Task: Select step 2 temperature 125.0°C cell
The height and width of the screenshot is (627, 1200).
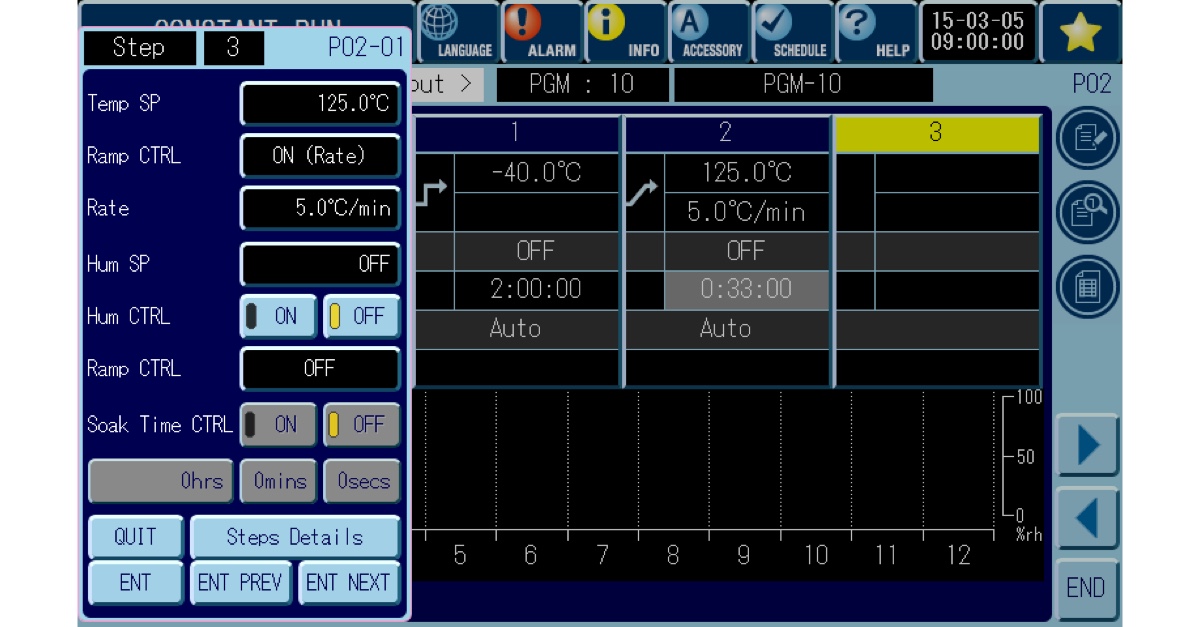Action: (x=747, y=173)
